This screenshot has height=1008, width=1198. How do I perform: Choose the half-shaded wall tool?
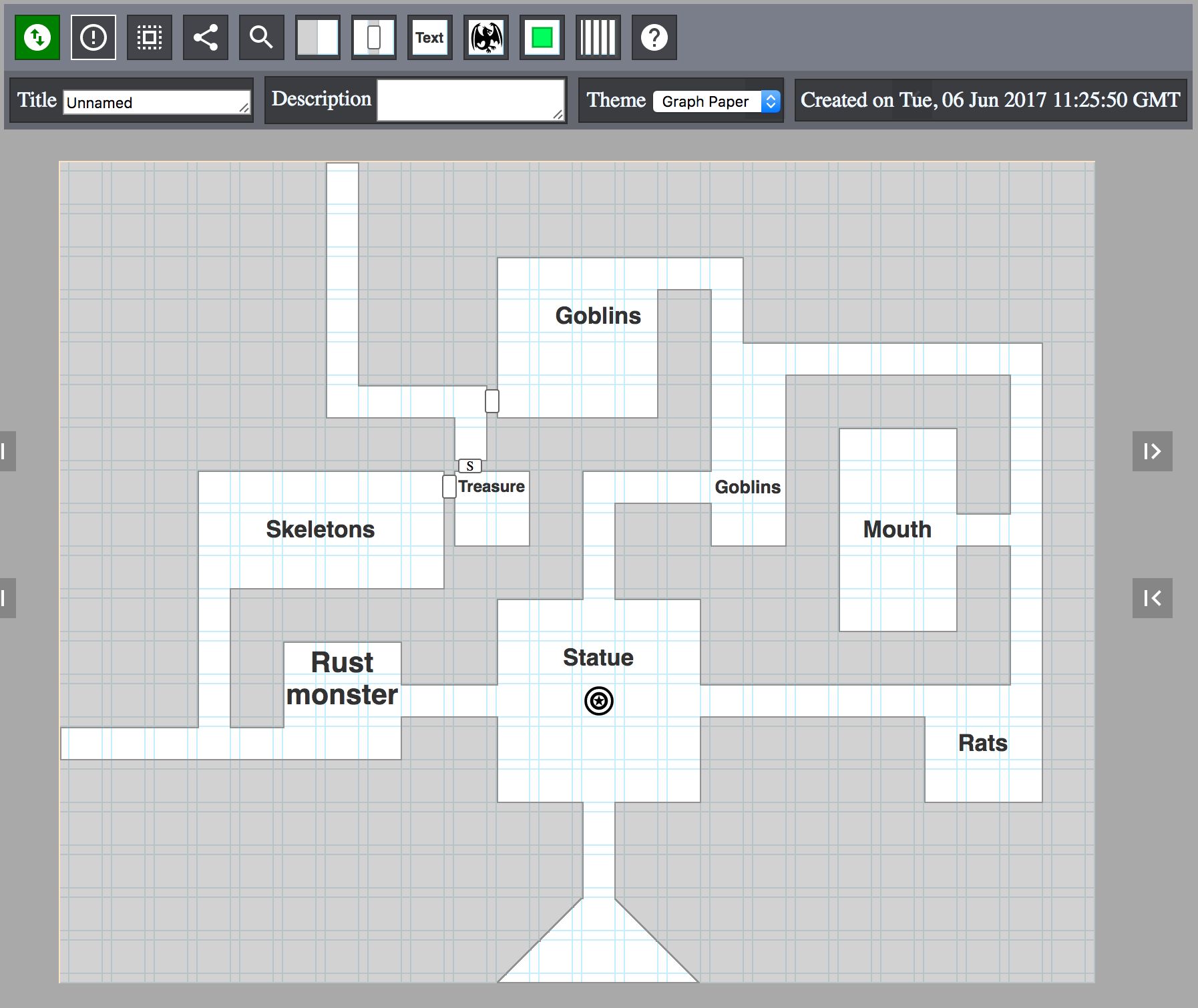point(317,37)
